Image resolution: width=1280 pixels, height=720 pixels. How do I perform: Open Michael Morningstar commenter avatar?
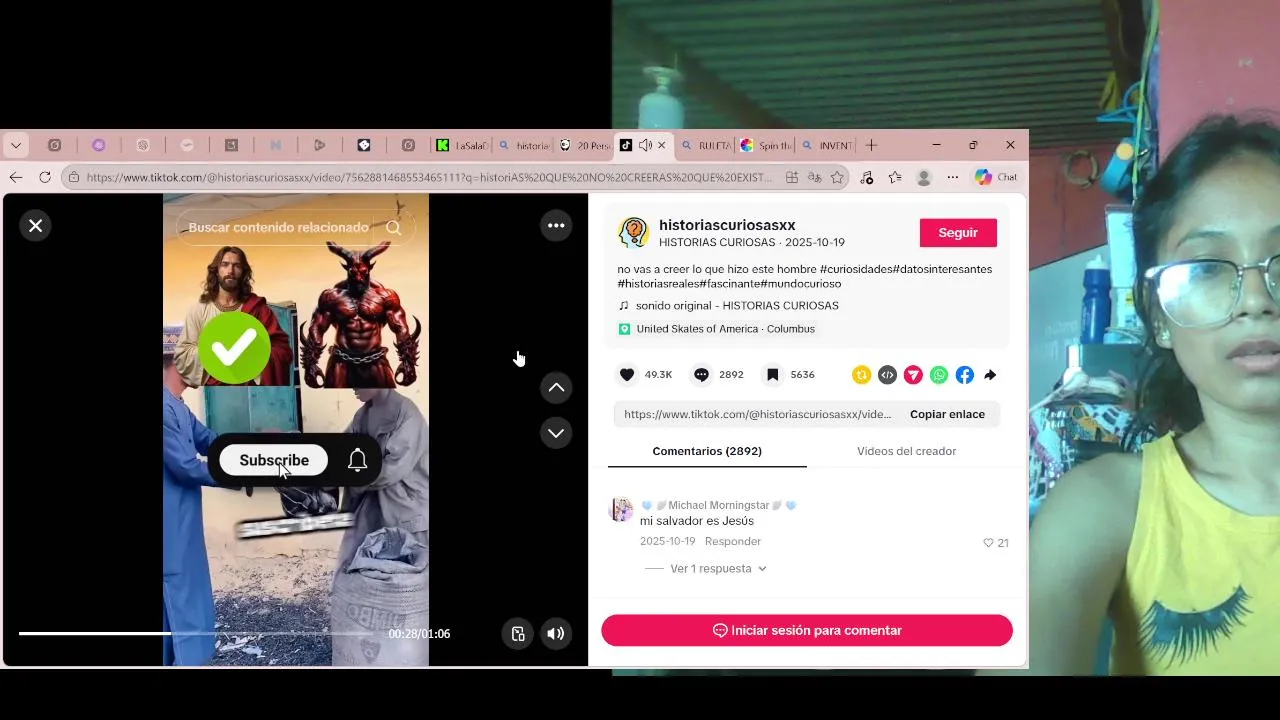(621, 509)
